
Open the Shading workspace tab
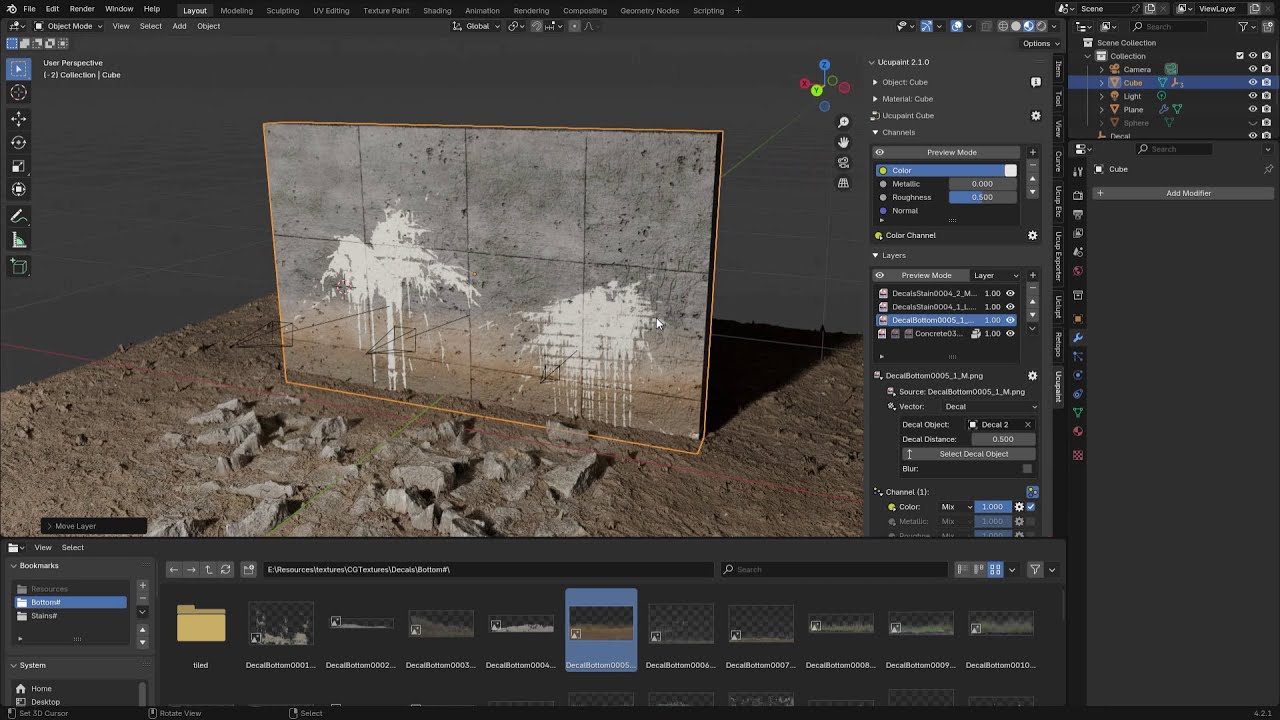[x=437, y=10]
